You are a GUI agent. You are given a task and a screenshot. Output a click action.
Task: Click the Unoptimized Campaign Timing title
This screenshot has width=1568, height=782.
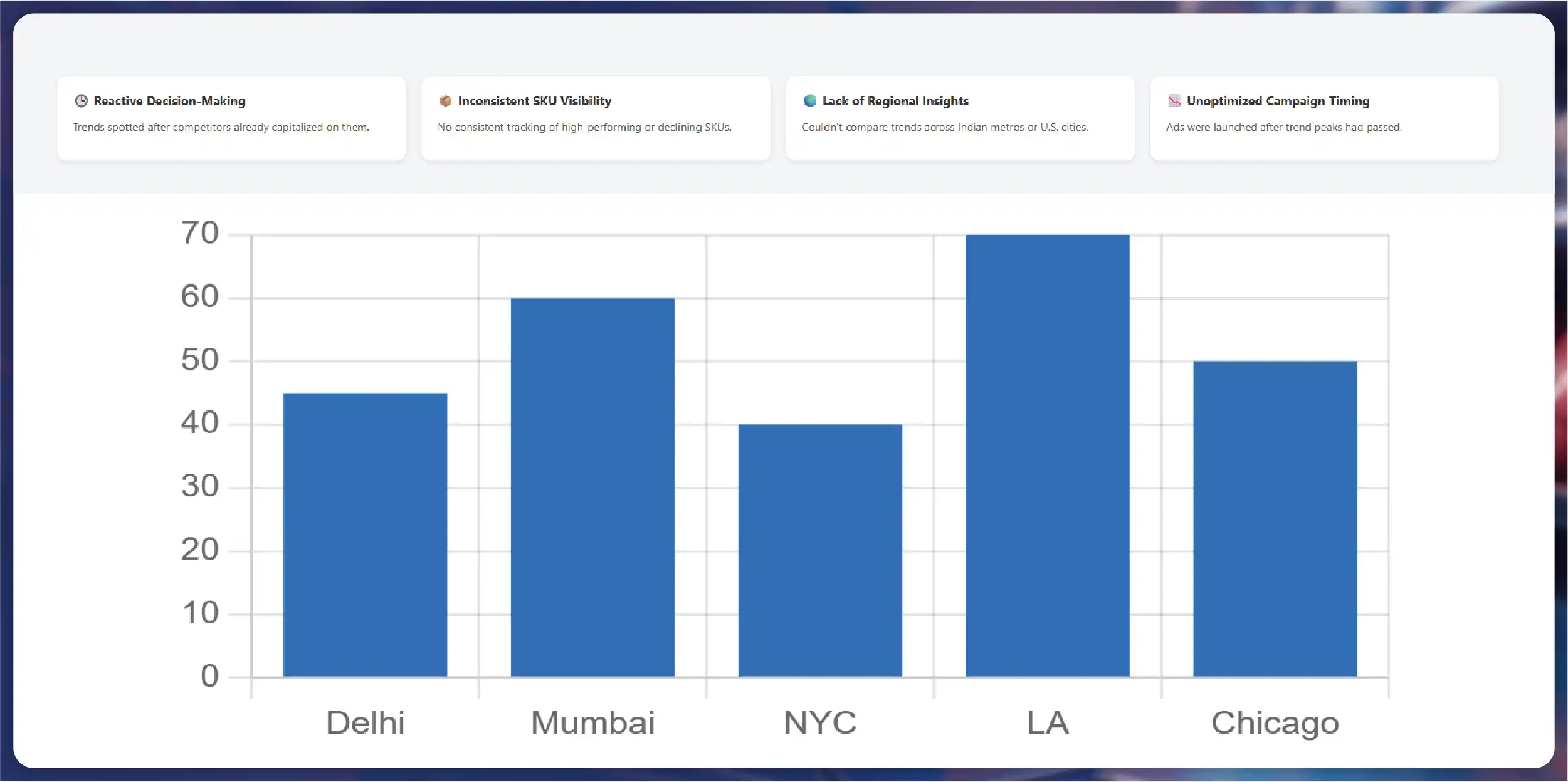click(1278, 101)
